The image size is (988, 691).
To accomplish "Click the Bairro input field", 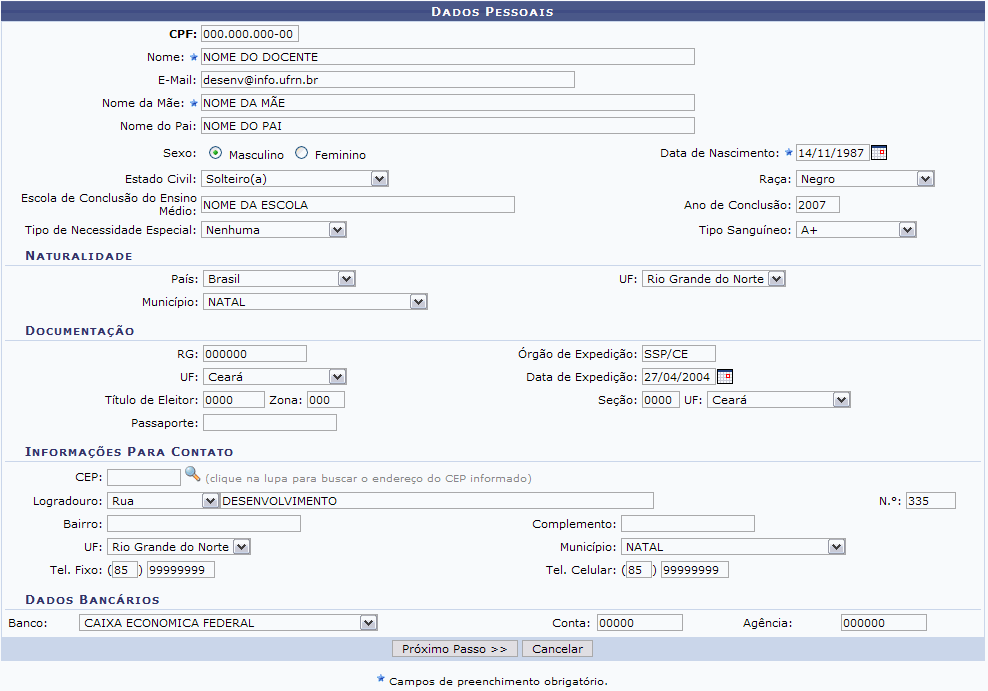I will (x=204, y=524).
